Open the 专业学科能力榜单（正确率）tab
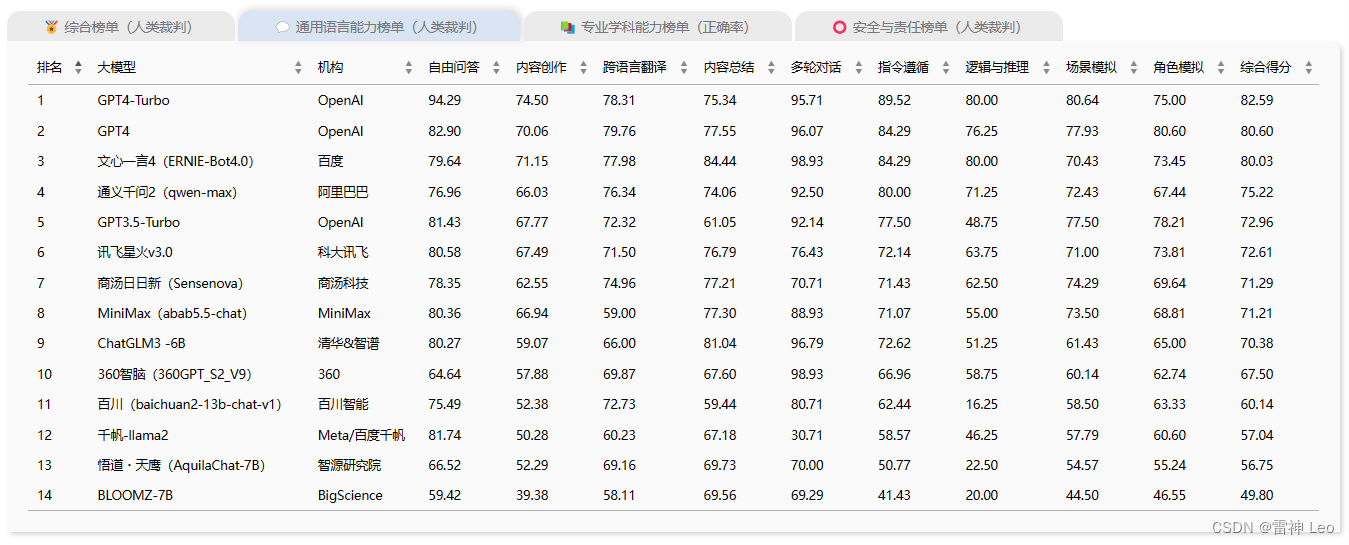This screenshot has width=1349, height=545. point(656,27)
